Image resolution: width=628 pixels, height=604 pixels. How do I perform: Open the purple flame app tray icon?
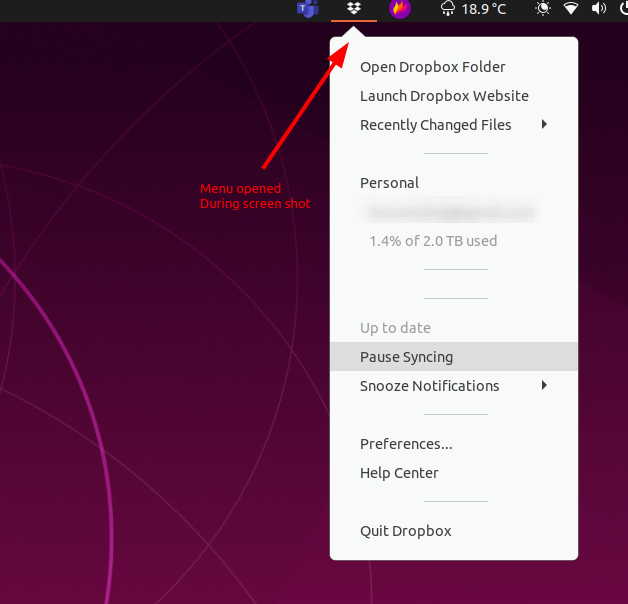[400, 9]
